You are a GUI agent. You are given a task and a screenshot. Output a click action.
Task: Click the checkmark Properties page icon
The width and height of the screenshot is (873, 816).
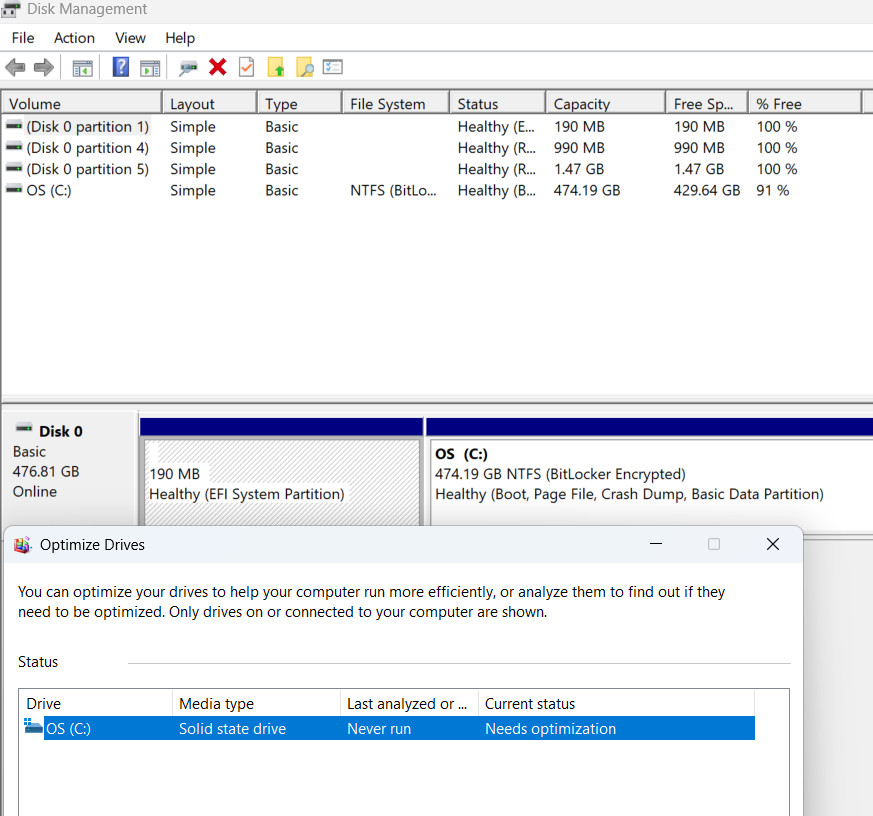point(247,67)
